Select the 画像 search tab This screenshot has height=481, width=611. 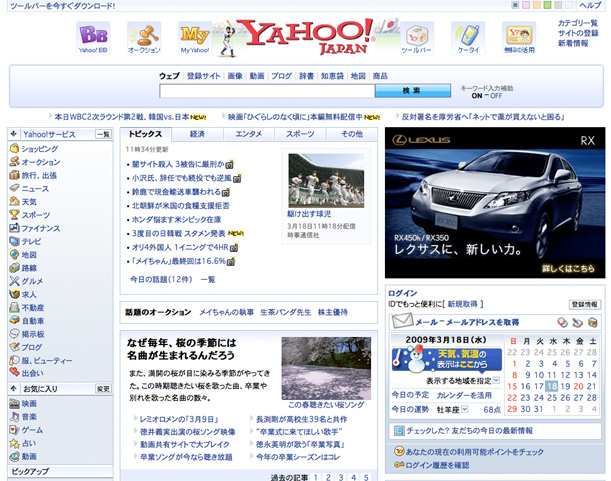[235, 76]
